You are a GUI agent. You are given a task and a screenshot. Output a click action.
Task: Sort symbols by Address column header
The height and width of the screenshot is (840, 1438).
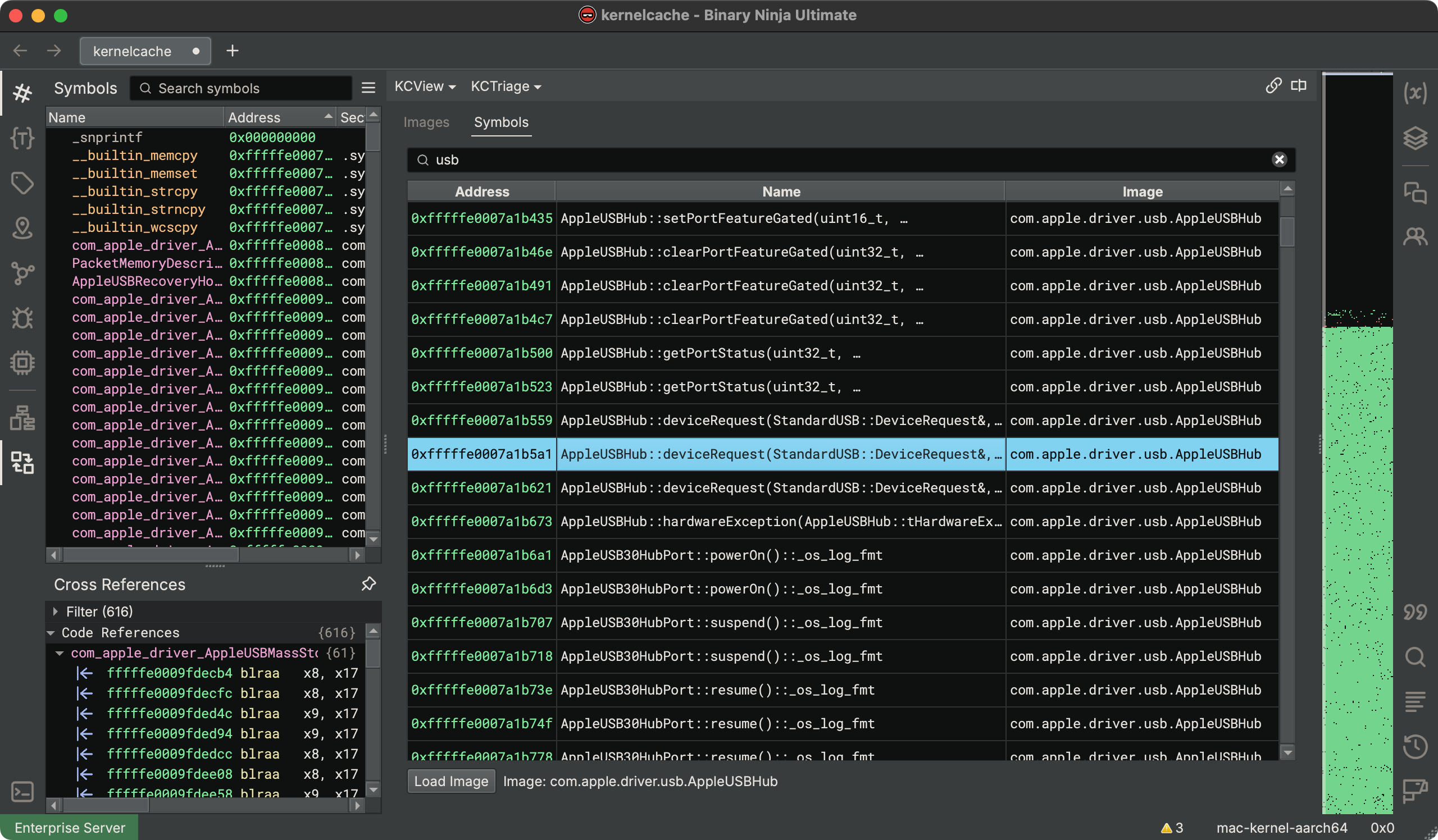(x=280, y=117)
